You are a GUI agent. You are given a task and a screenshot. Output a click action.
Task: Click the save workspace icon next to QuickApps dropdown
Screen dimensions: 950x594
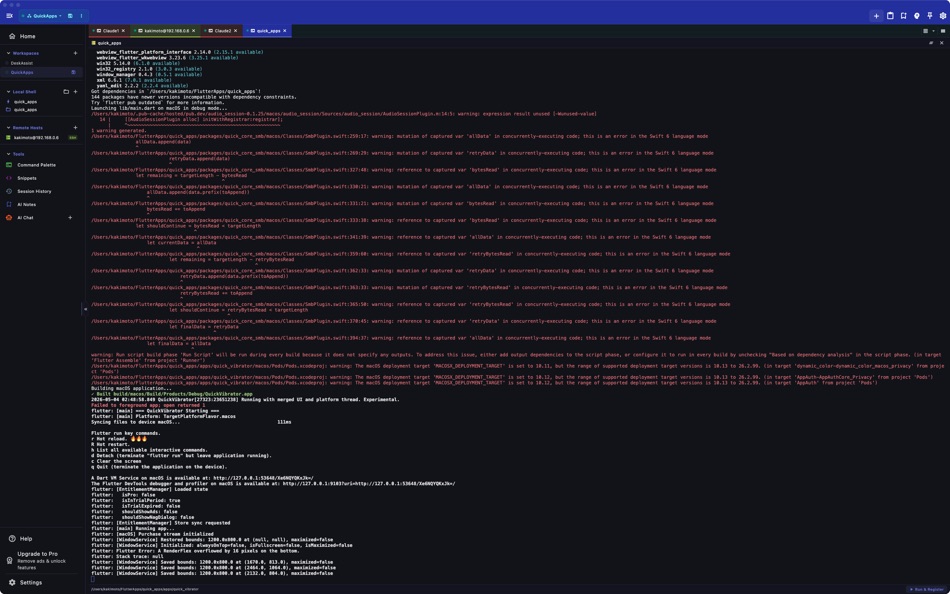pos(70,16)
